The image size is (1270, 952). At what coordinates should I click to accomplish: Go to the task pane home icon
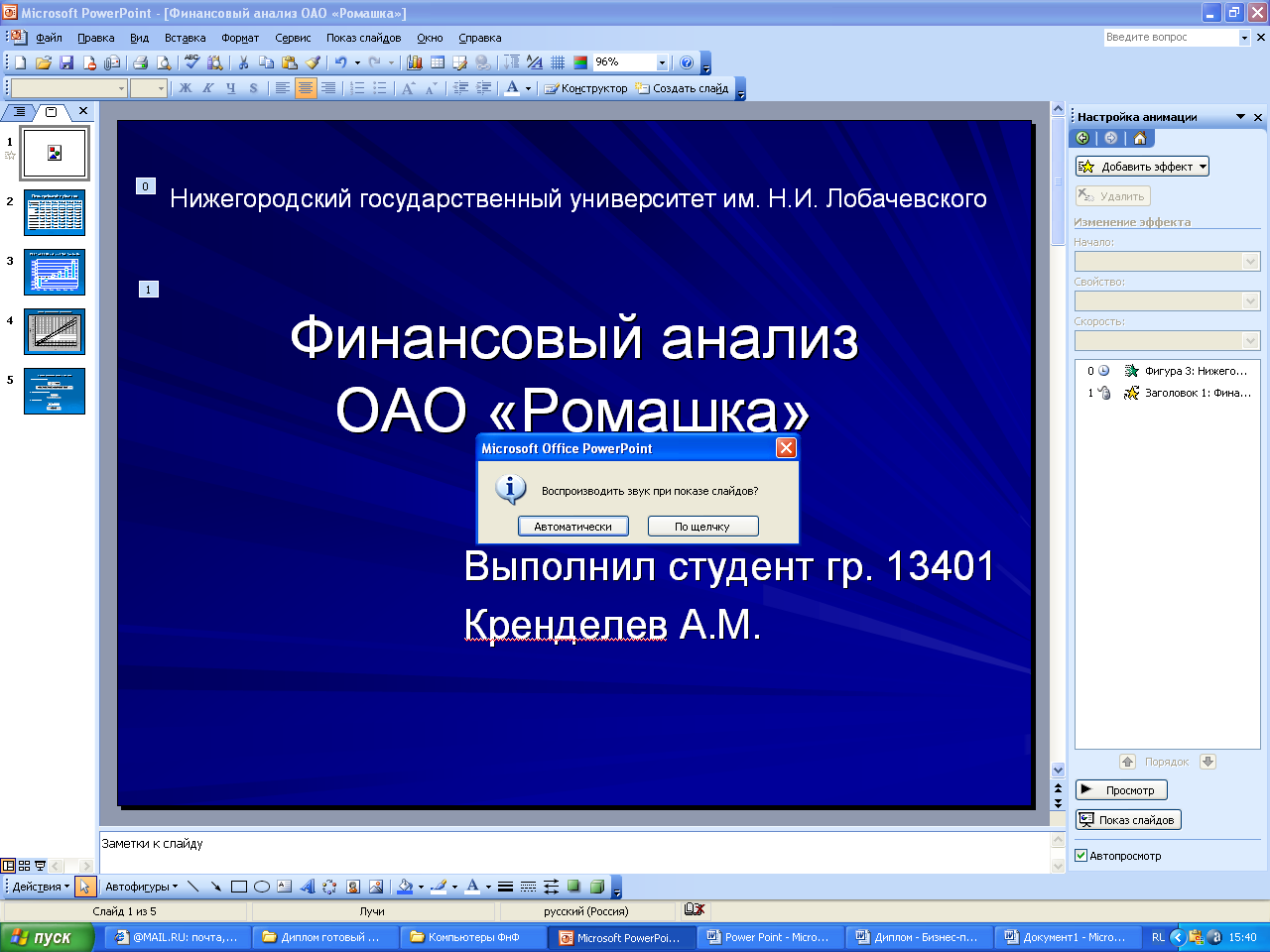[1140, 138]
